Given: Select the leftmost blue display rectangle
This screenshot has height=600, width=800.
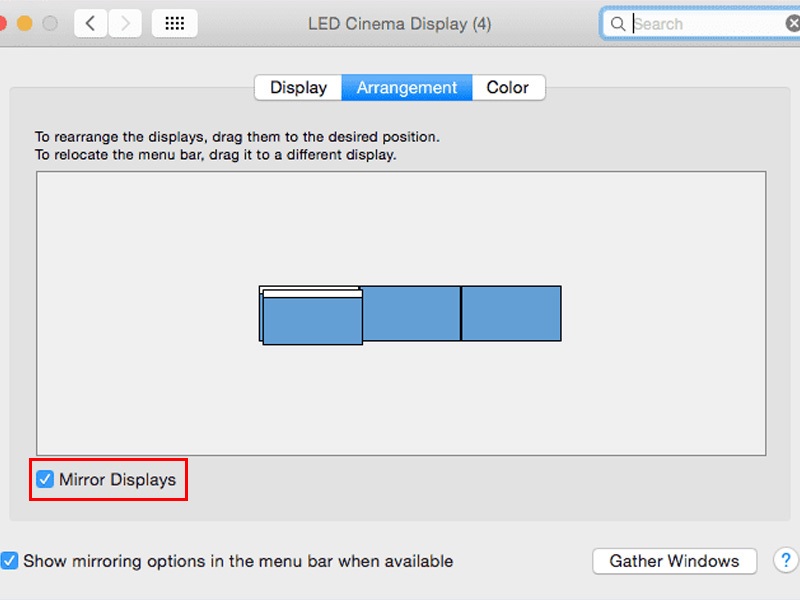Looking at the screenshot, I should [312, 322].
